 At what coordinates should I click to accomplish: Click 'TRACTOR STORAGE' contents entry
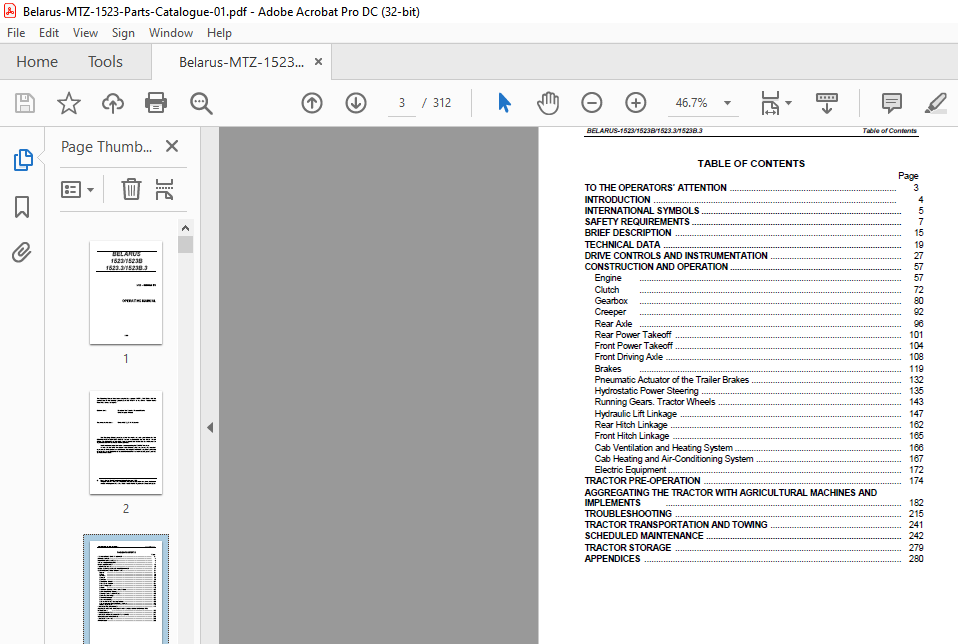627,547
